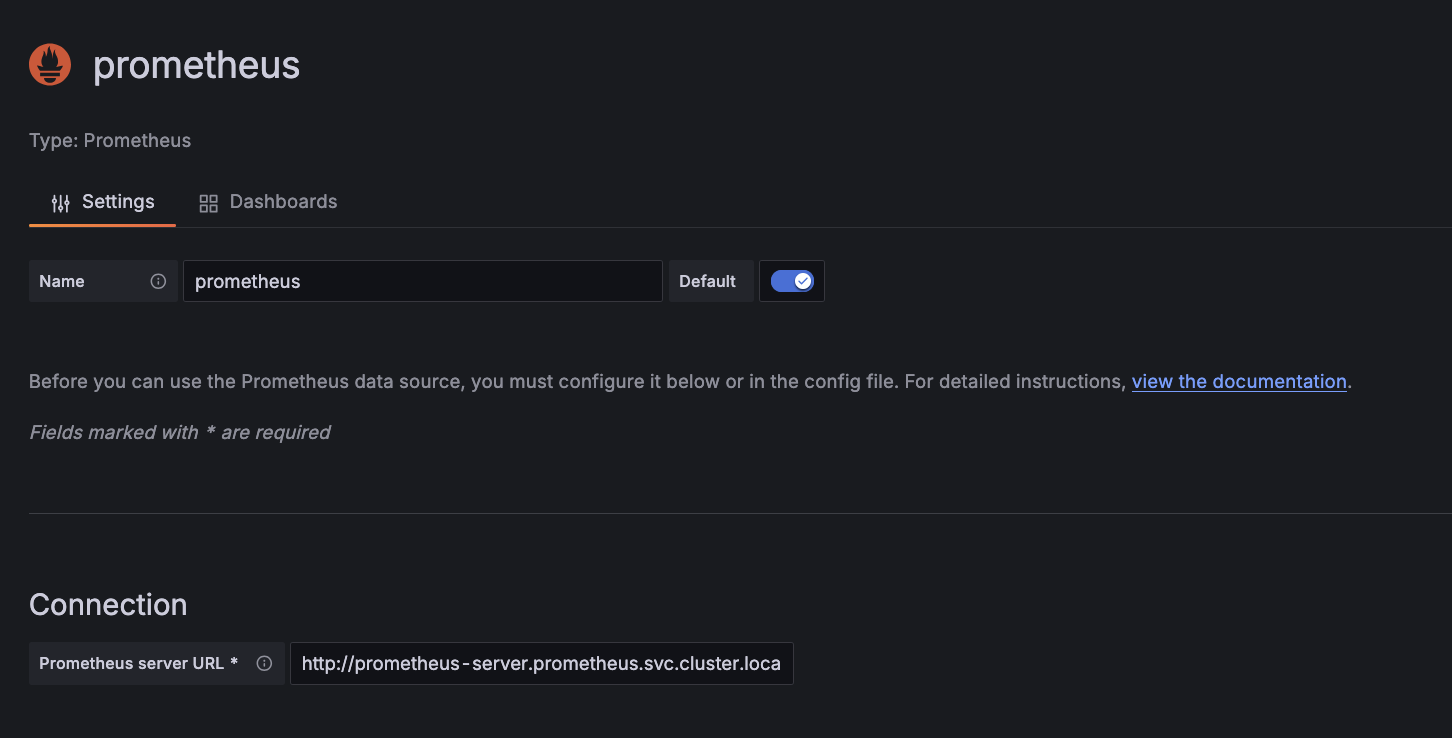Screen dimensions: 1452x738
Task: Click the Prometheus server URL input field
Action: click(x=541, y=663)
